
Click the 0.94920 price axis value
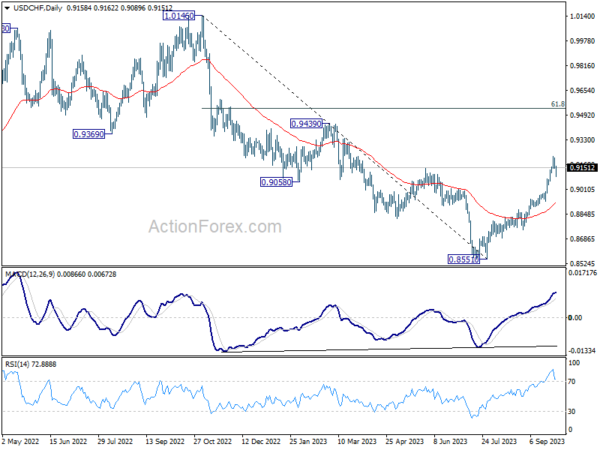(582, 115)
